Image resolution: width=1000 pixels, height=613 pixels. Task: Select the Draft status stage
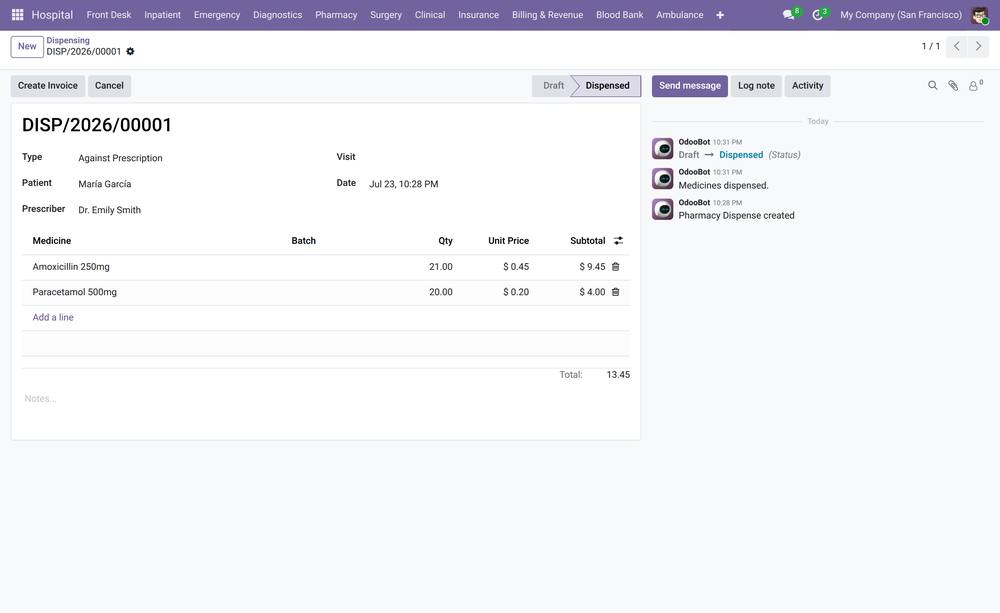[x=552, y=85]
